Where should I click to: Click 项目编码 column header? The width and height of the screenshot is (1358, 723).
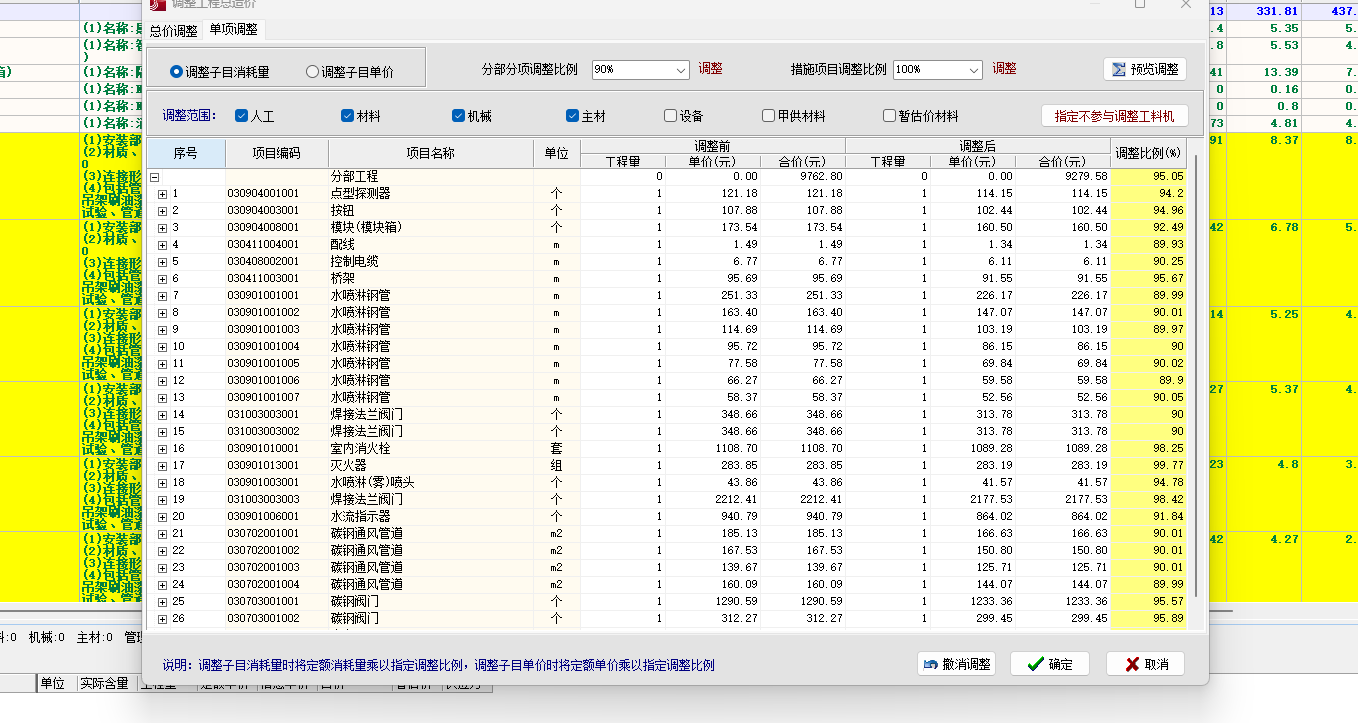(x=276, y=154)
